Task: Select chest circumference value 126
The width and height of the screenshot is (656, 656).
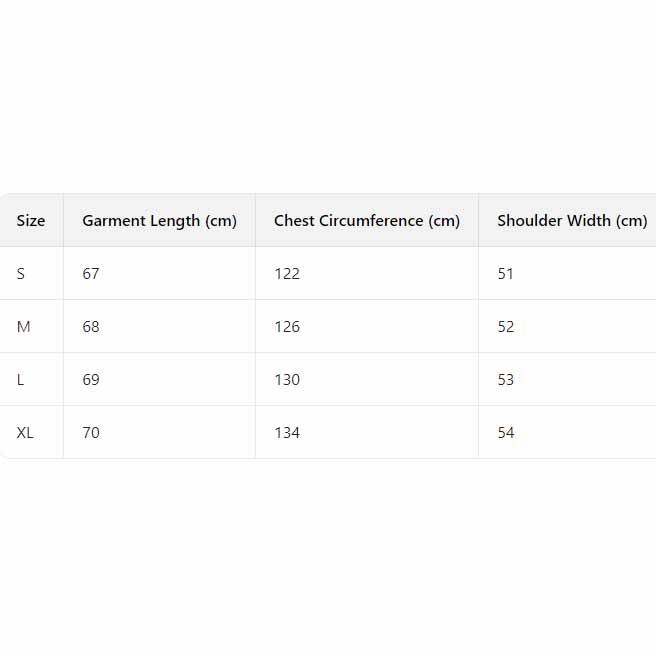Action: [x=287, y=327]
